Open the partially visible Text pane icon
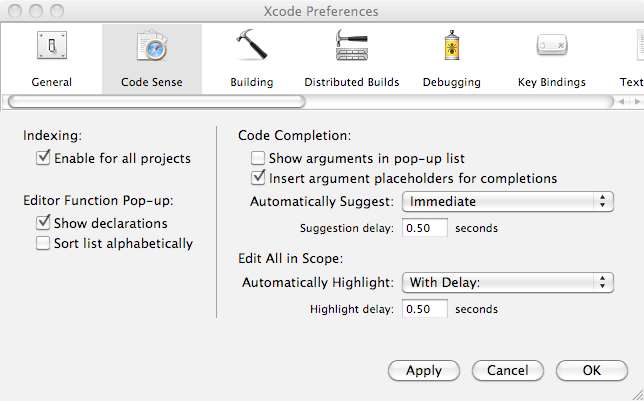The image size is (644, 401). 632,48
